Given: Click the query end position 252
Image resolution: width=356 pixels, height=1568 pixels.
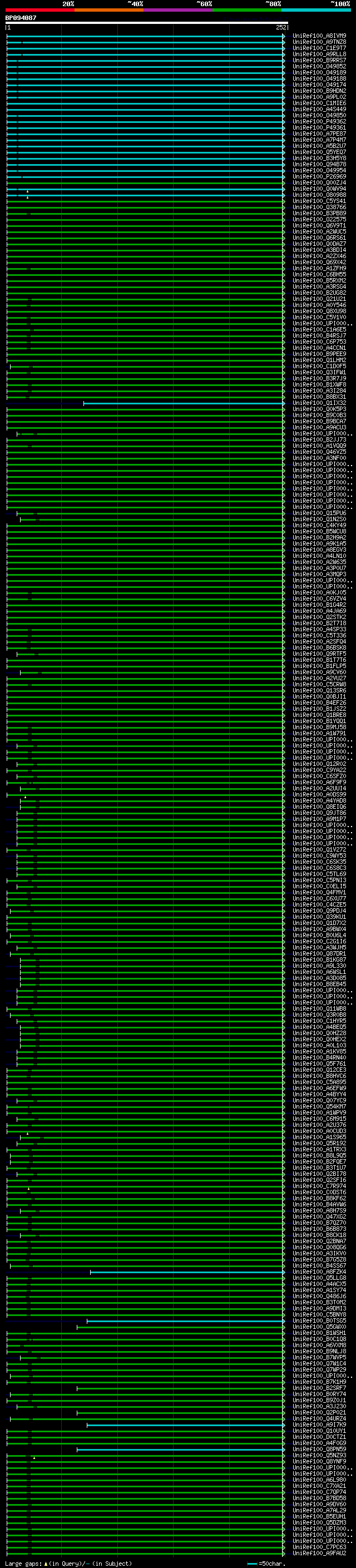Looking at the screenshot, I should 280,27.
